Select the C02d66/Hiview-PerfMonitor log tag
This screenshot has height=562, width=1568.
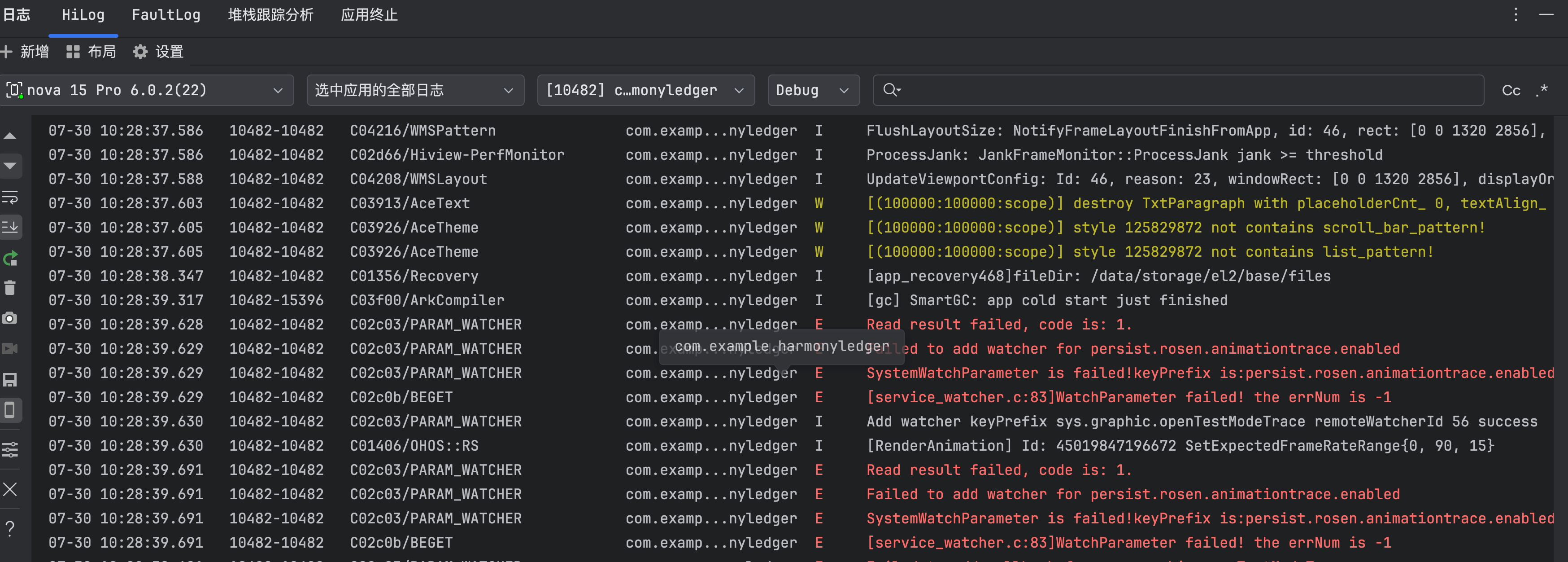click(457, 155)
